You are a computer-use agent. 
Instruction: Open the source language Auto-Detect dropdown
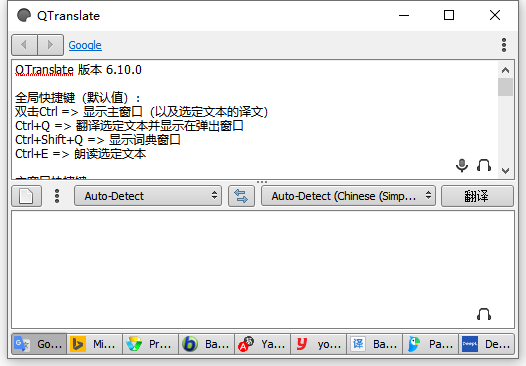click(x=148, y=196)
